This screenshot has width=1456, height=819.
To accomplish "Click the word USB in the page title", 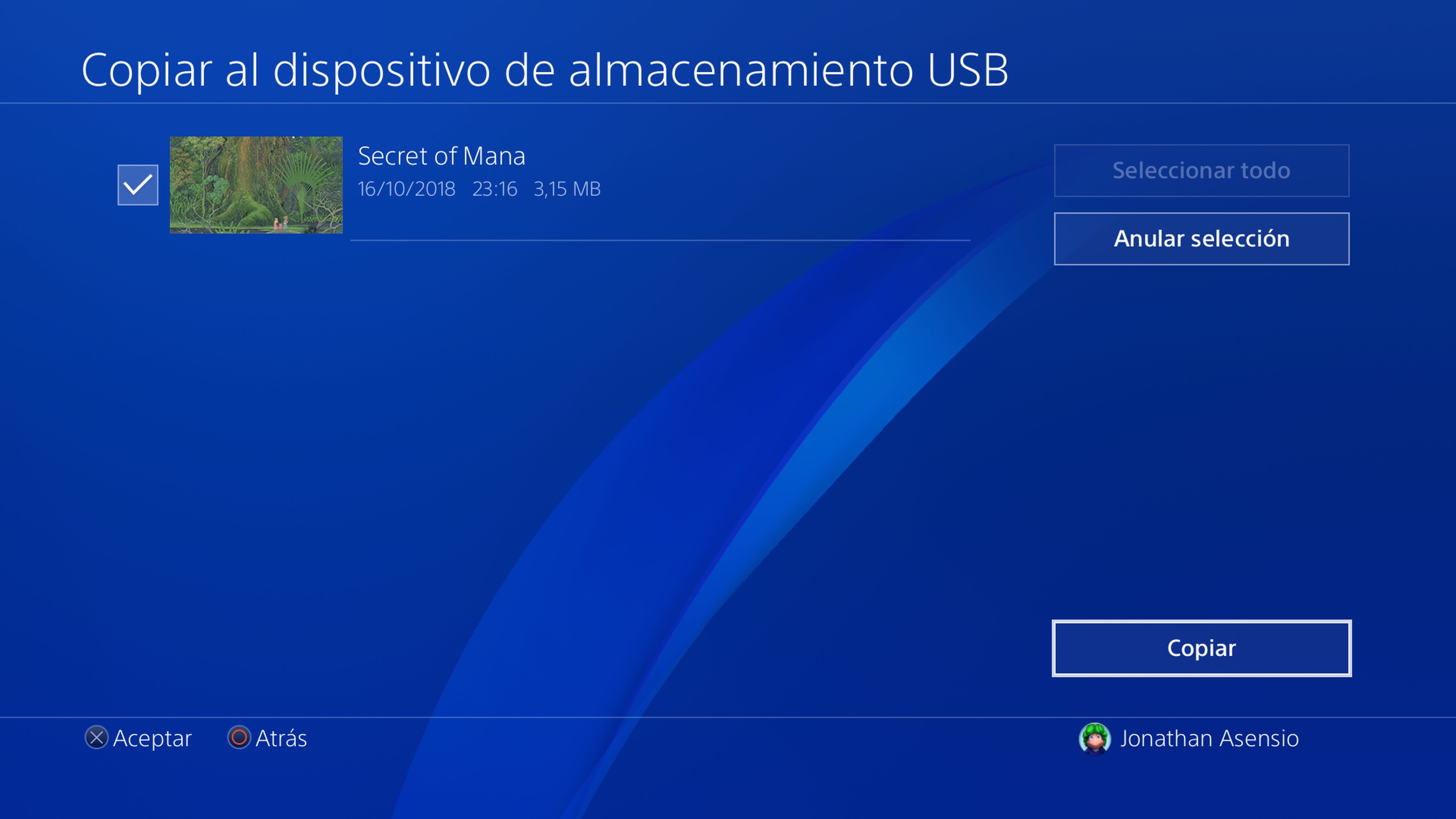I will coord(968,70).
